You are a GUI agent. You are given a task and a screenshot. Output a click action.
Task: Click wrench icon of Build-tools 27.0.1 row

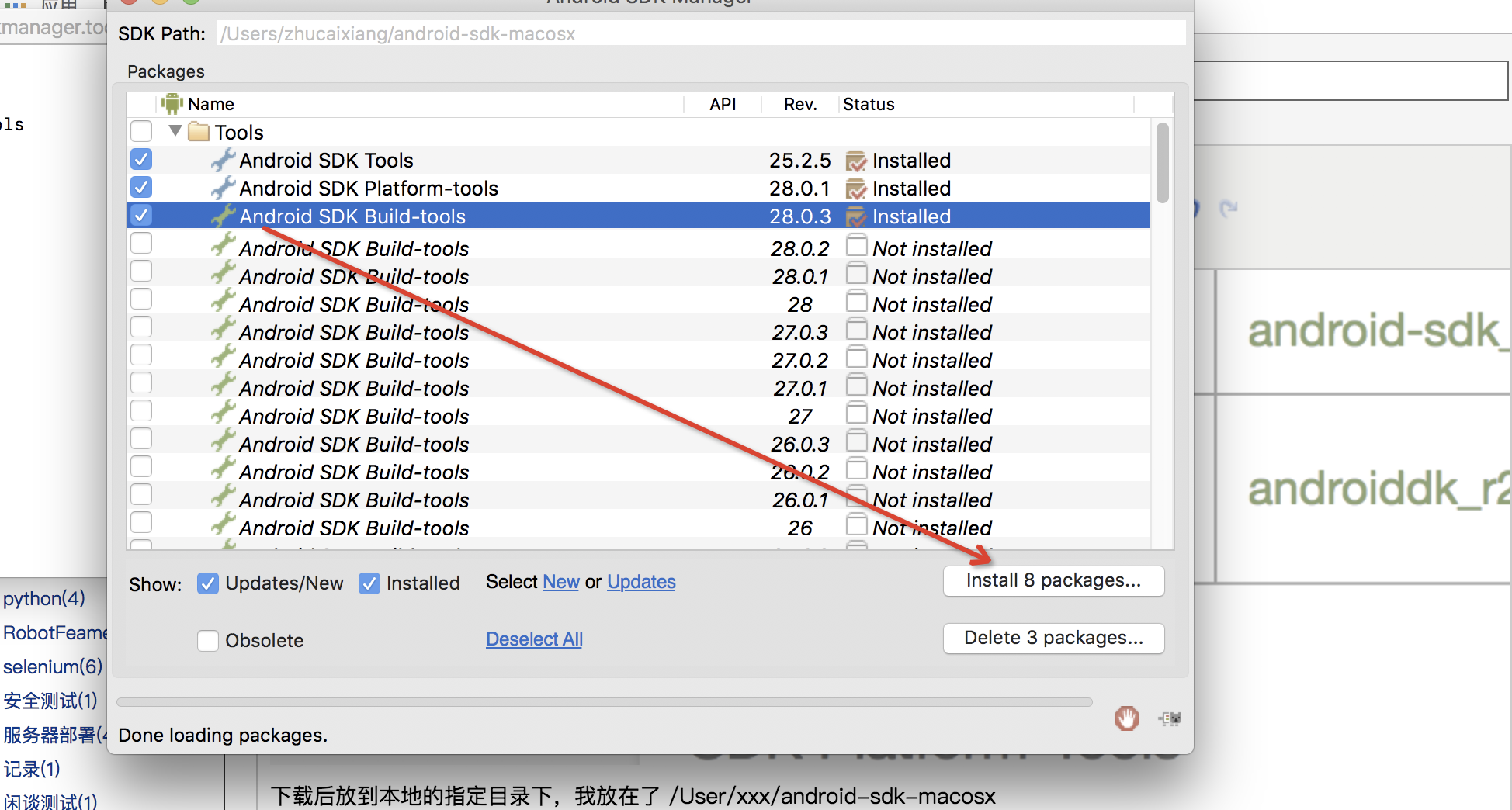click(223, 385)
